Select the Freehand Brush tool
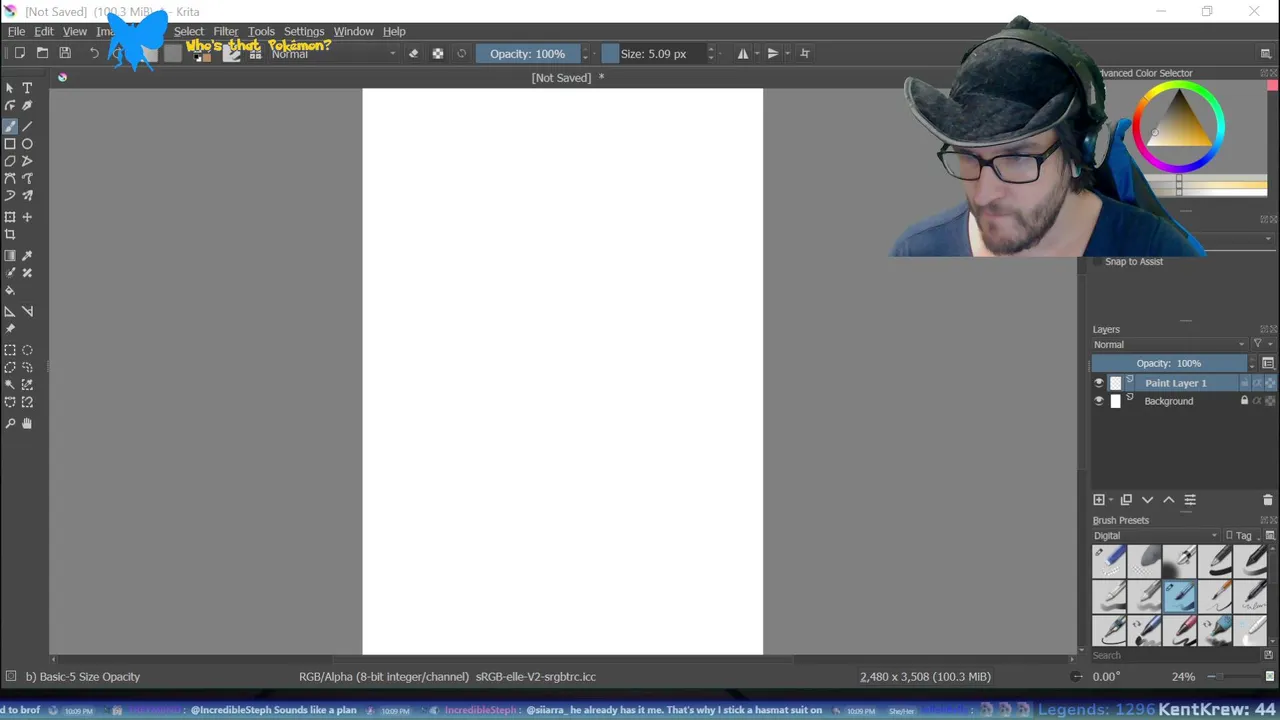 pos(10,126)
